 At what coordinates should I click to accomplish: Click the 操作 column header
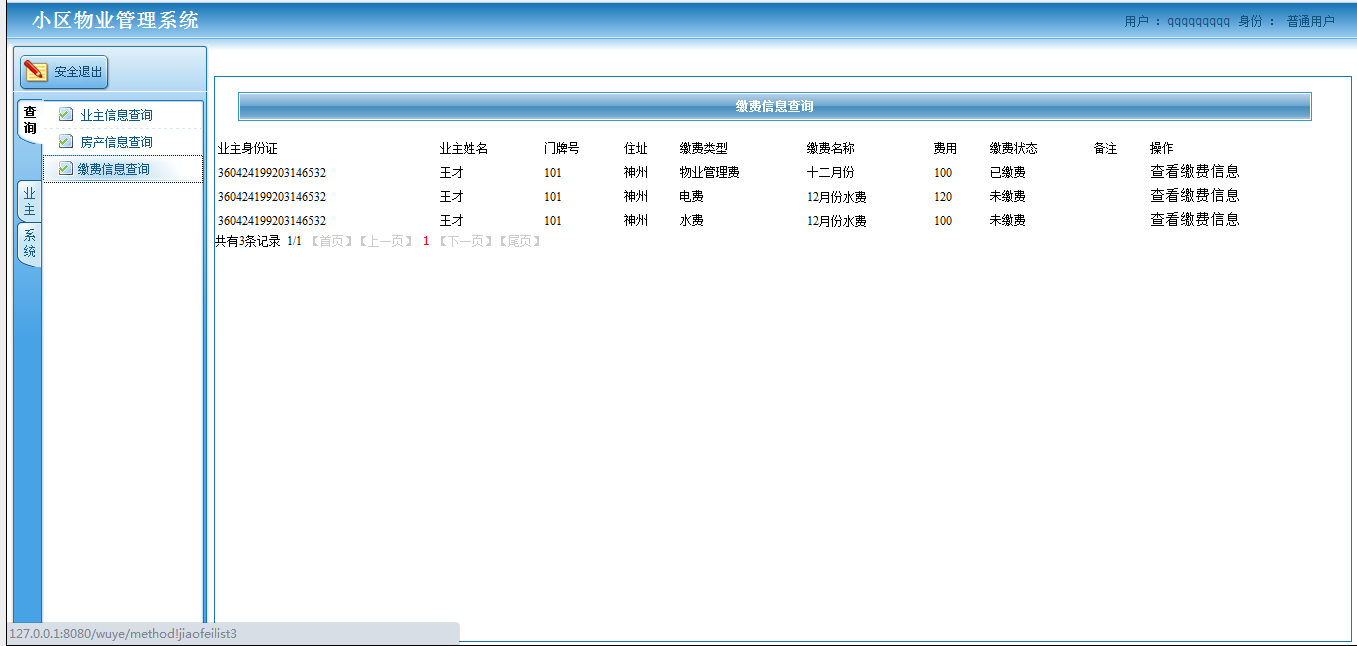[x=1162, y=148]
